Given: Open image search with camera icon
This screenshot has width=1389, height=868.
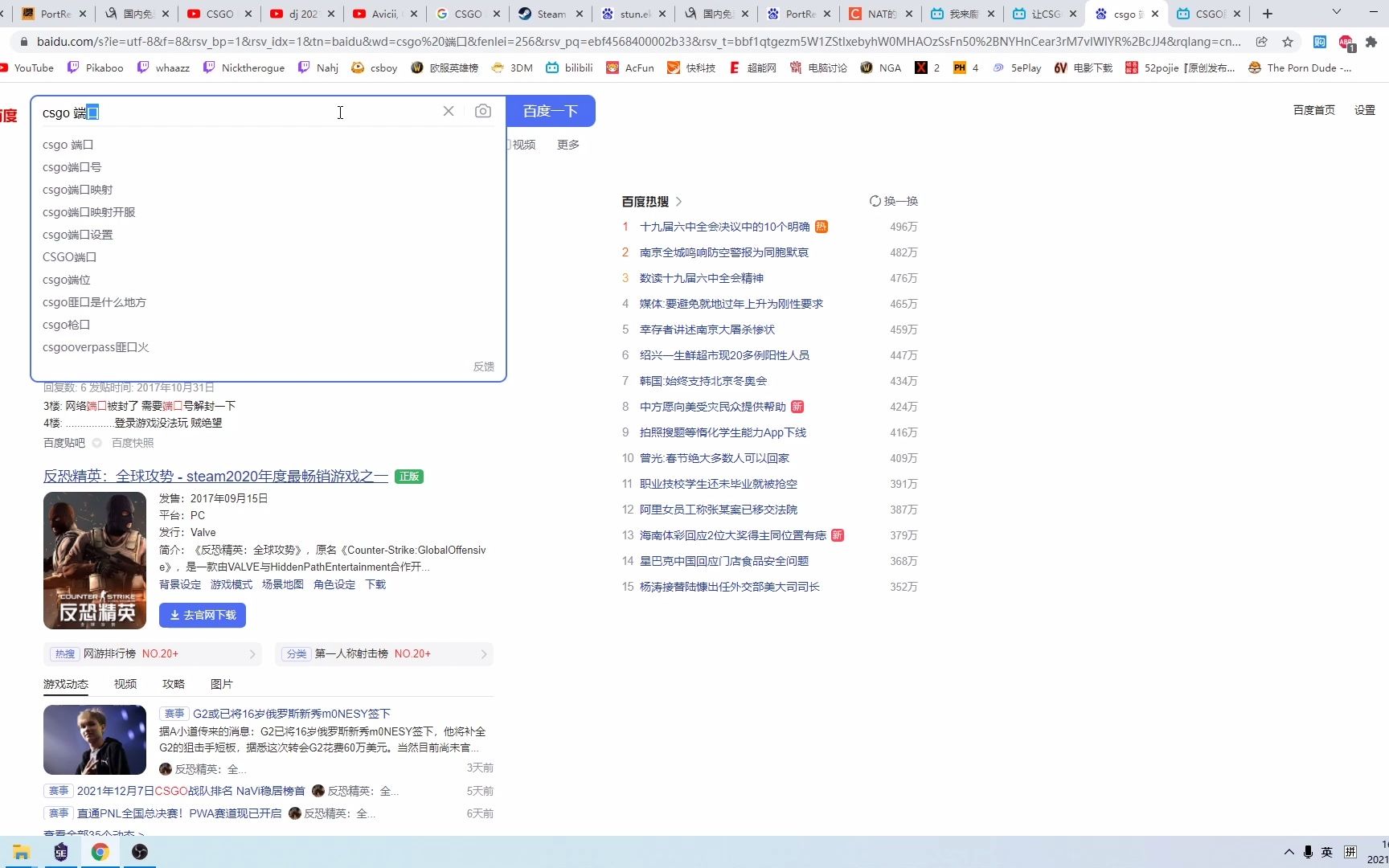Looking at the screenshot, I should (482, 111).
